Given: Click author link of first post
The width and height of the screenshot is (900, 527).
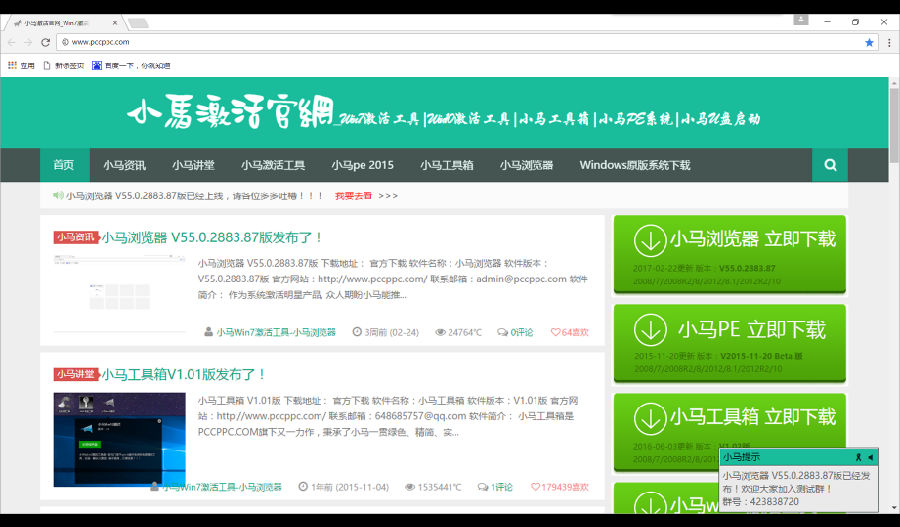Looking at the screenshot, I should tap(276, 332).
